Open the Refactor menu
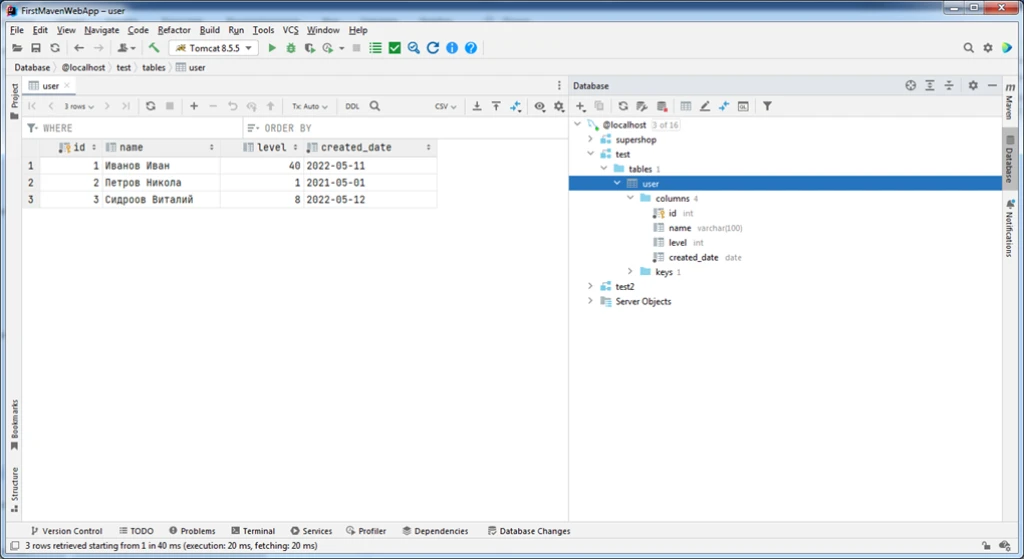This screenshot has width=1024, height=559. (x=174, y=30)
